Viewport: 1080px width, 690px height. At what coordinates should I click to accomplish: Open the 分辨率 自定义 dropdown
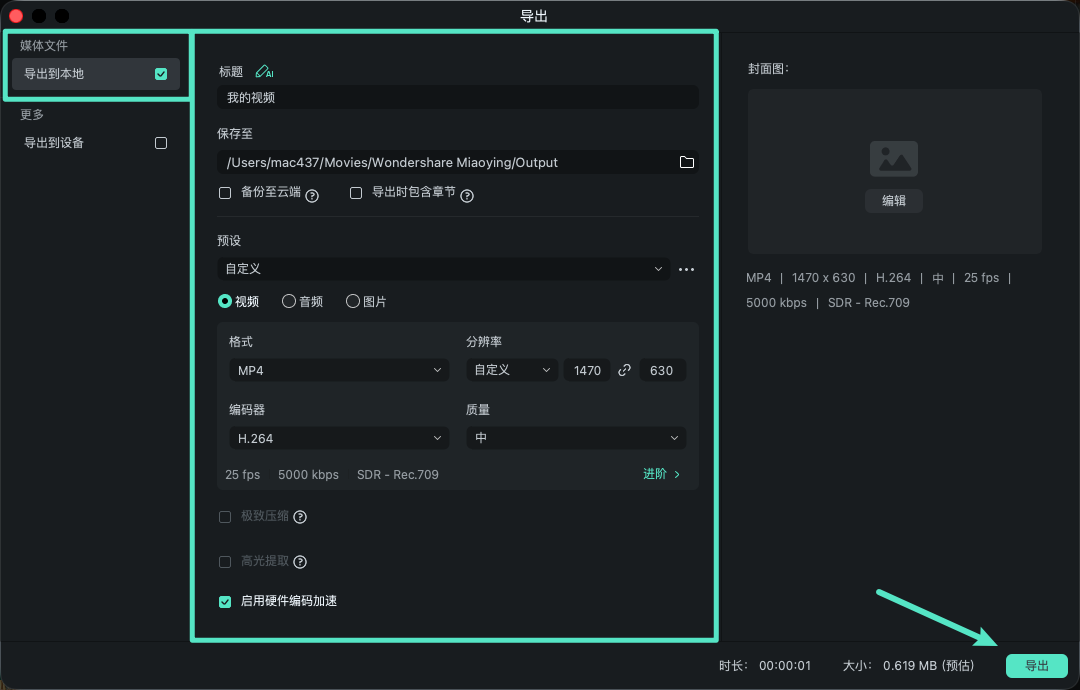(512, 370)
